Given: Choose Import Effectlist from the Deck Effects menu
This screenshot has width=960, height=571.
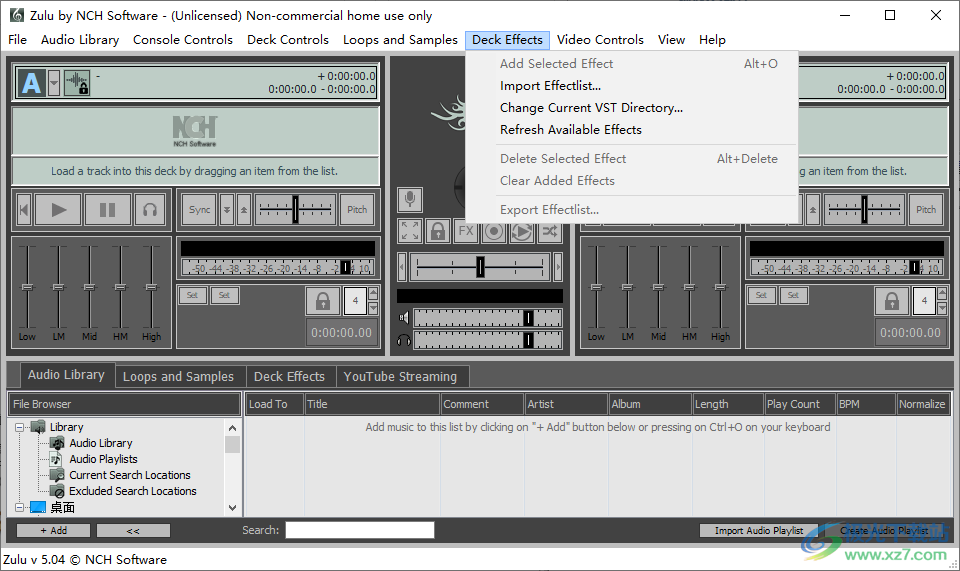Looking at the screenshot, I should [x=550, y=86].
